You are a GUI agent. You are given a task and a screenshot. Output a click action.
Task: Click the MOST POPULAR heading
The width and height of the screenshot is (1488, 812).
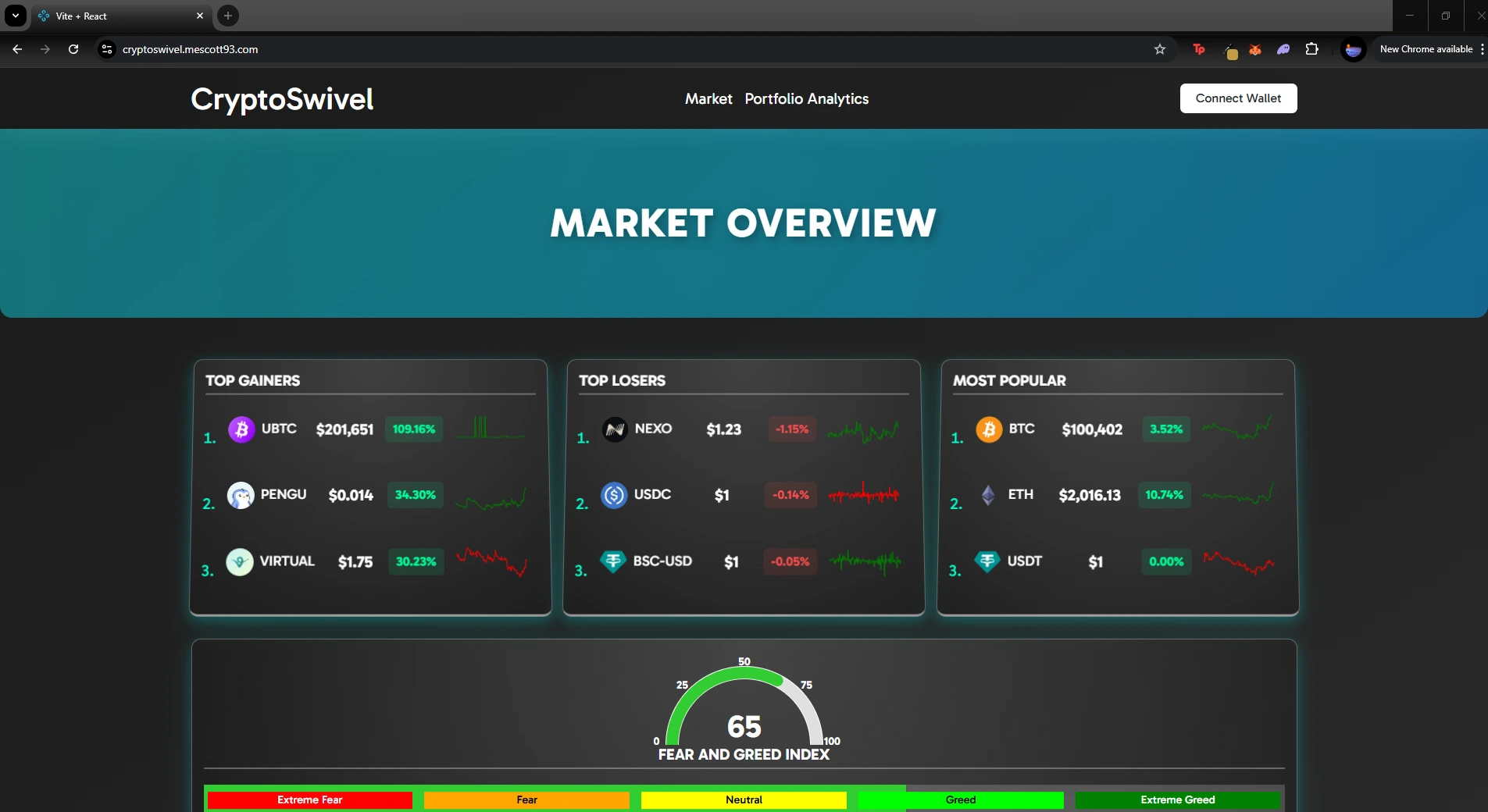(x=1009, y=380)
